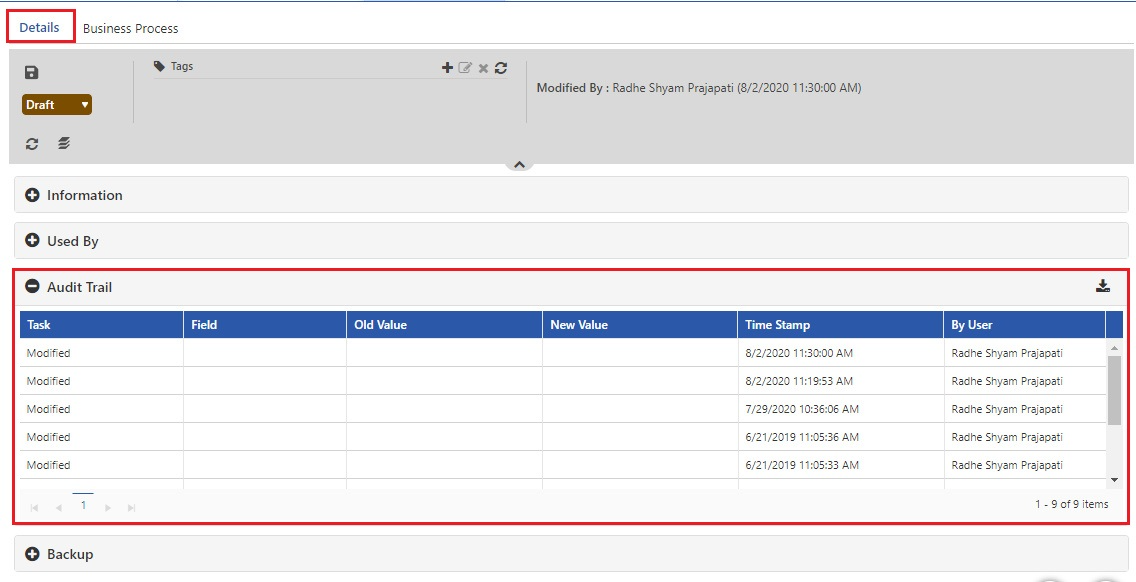The height and width of the screenshot is (582, 1136).
Task: Click the Save floppy disk icon
Action: tap(31, 72)
